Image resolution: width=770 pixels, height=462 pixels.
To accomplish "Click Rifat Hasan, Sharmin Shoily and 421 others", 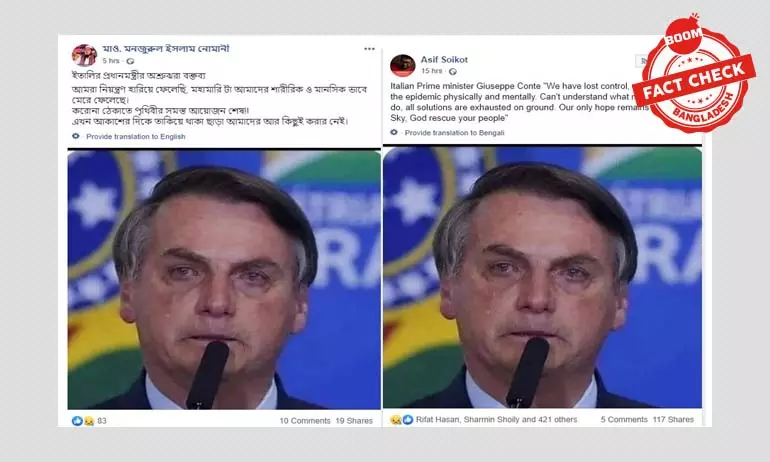I will point(496,419).
